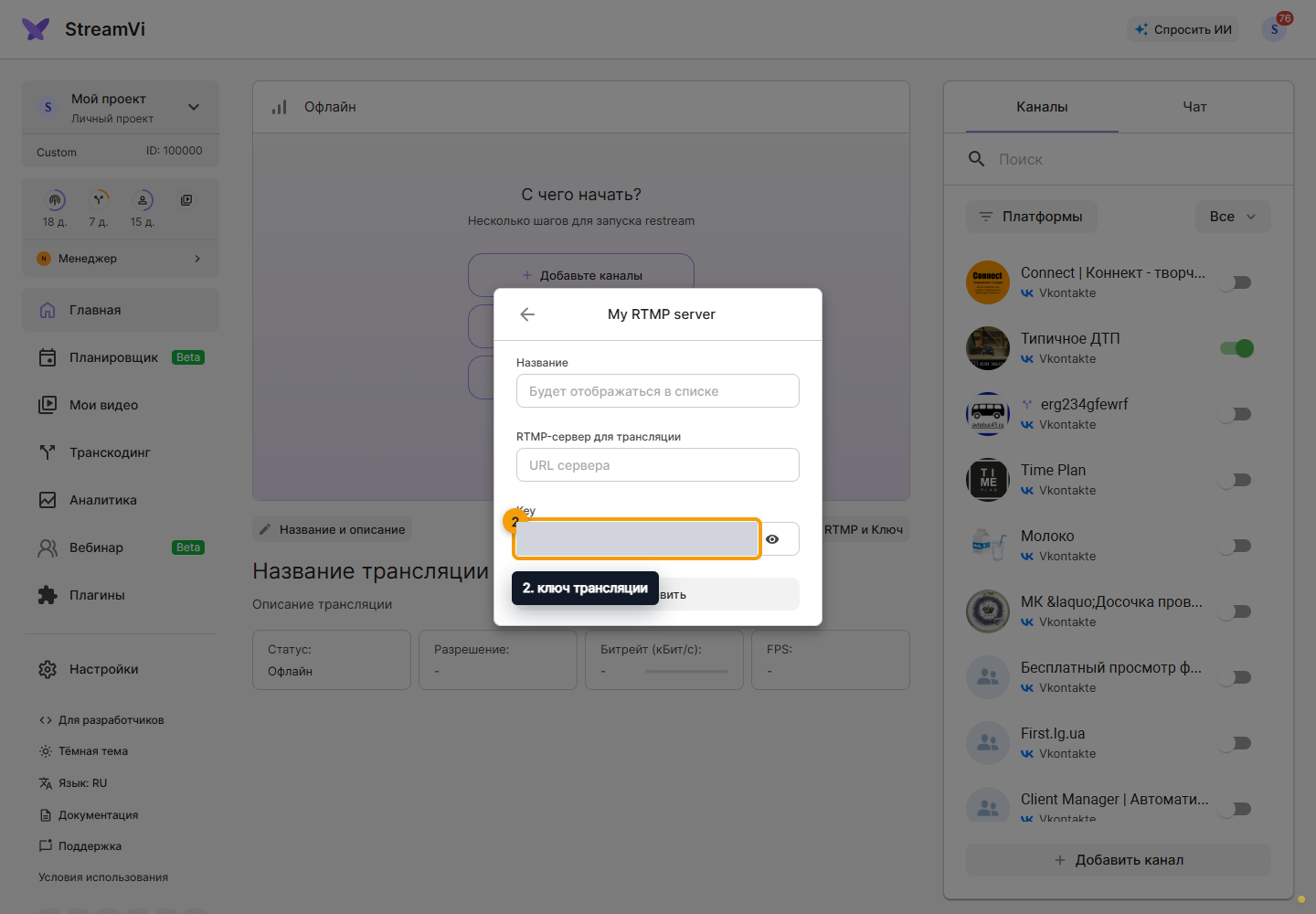Click the erg234gfewrf bus channel avatar
This screenshot has width=1316, height=914.
click(x=988, y=414)
